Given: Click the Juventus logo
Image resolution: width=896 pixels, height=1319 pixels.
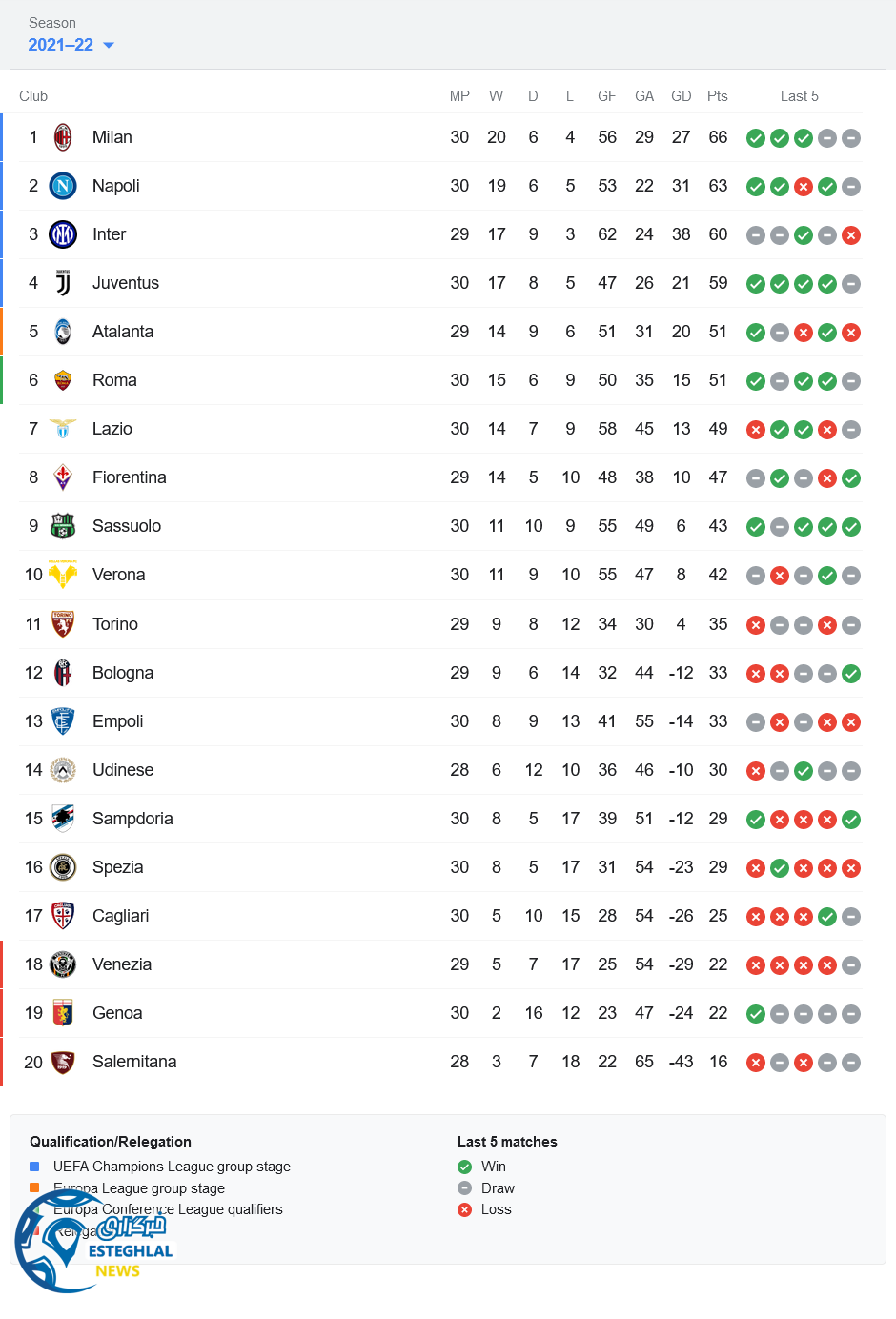Looking at the screenshot, I should (x=63, y=283).
